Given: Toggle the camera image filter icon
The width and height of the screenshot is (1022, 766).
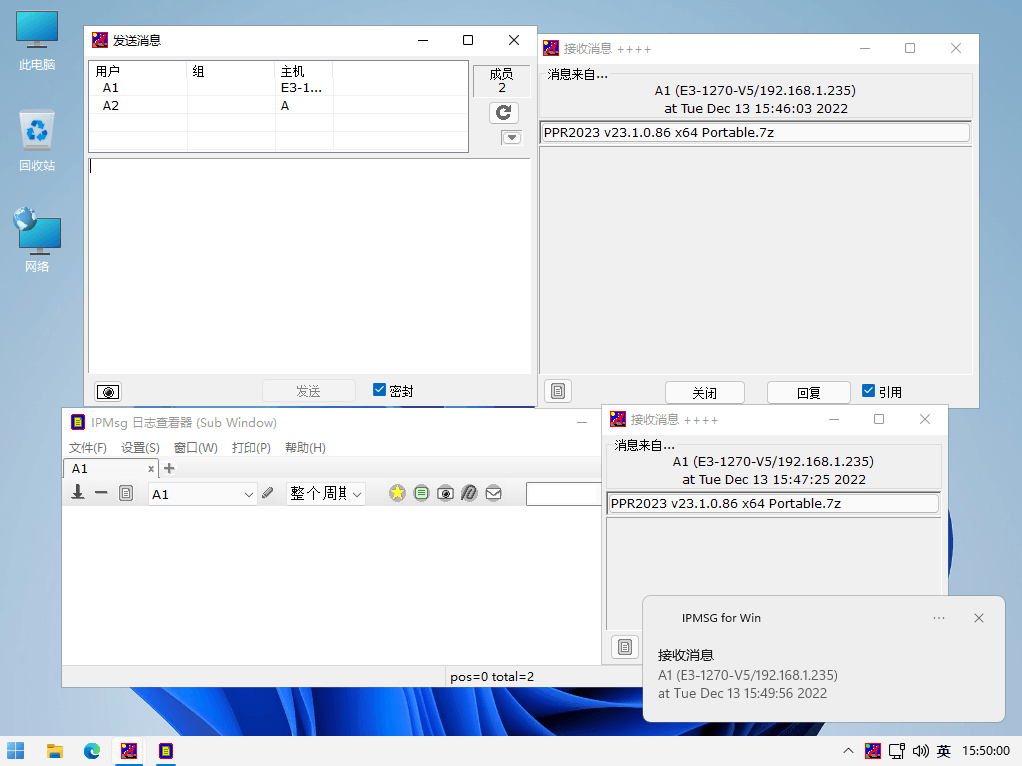Looking at the screenshot, I should pos(445,493).
